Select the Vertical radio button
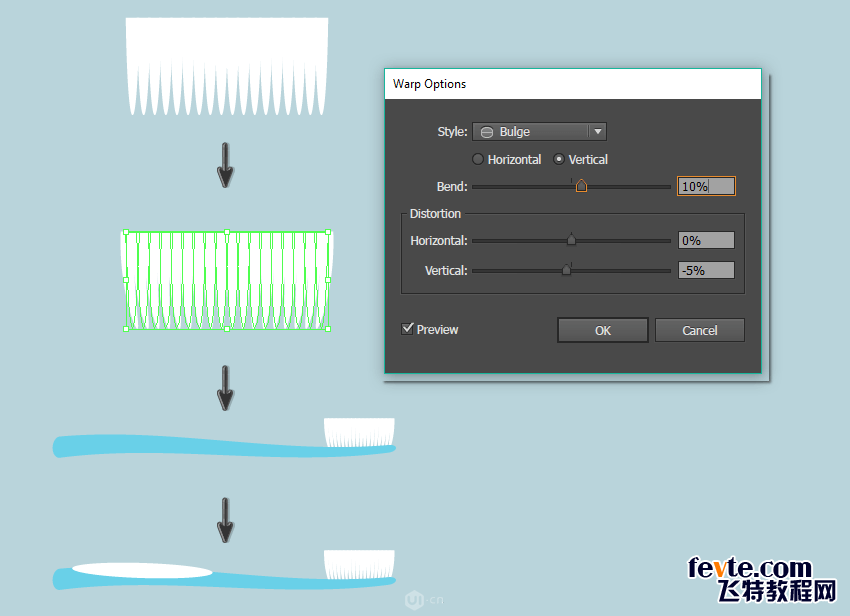 pyautogui.click(x=558, y=159)
